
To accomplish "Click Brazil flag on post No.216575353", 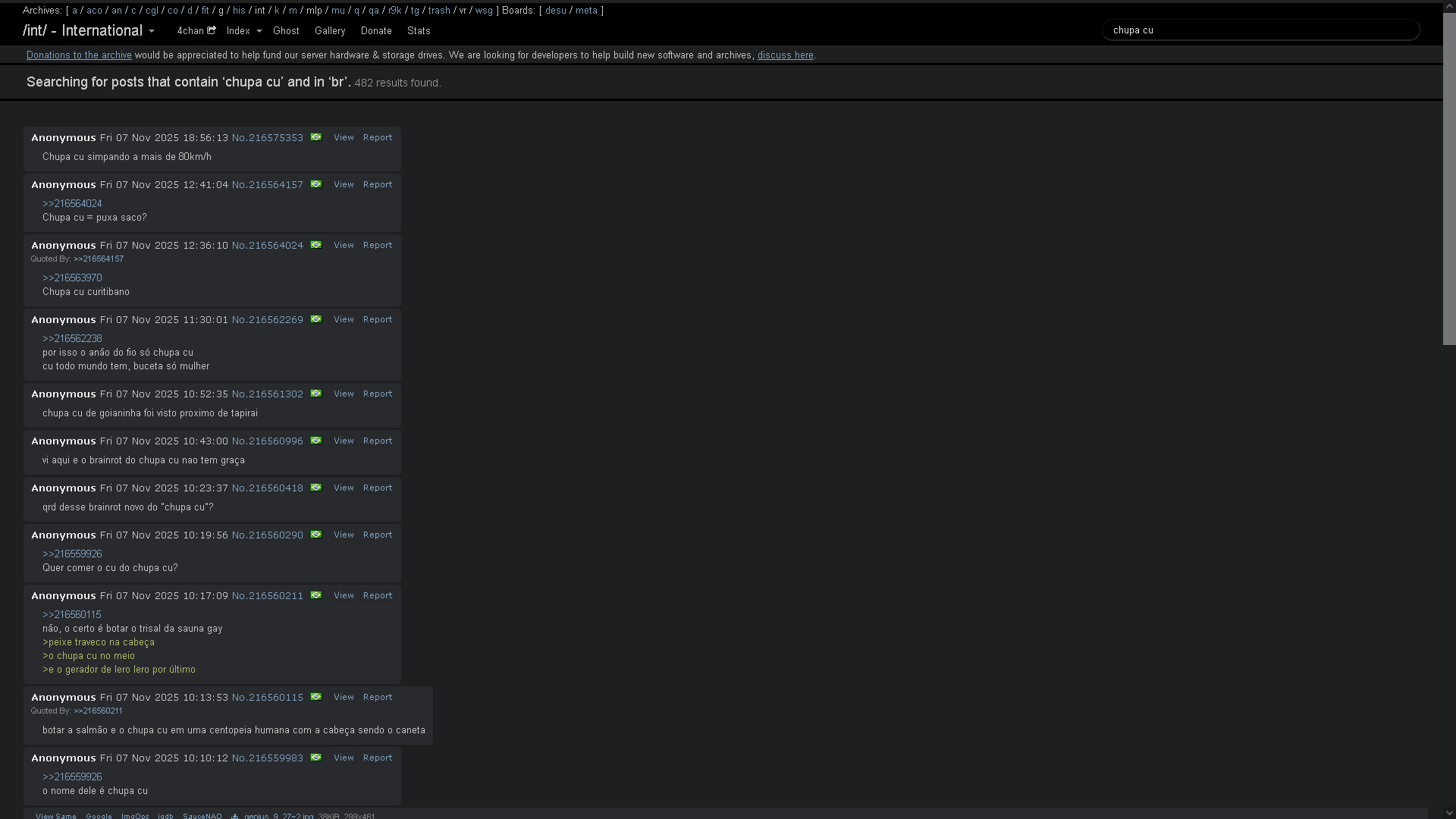I will (316, 137).
